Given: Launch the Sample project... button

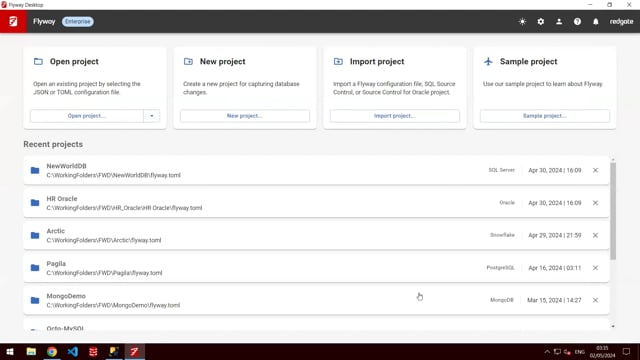Looking at the screenshot, I should click(544, 116).
